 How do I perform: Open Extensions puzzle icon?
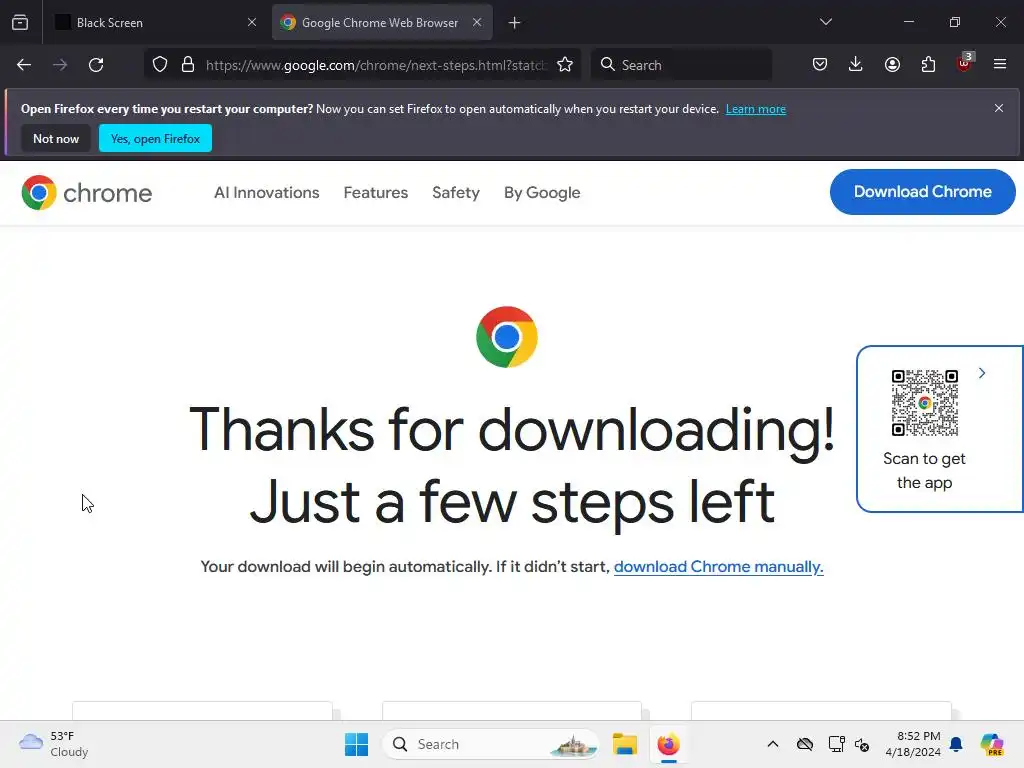point(928,64)
